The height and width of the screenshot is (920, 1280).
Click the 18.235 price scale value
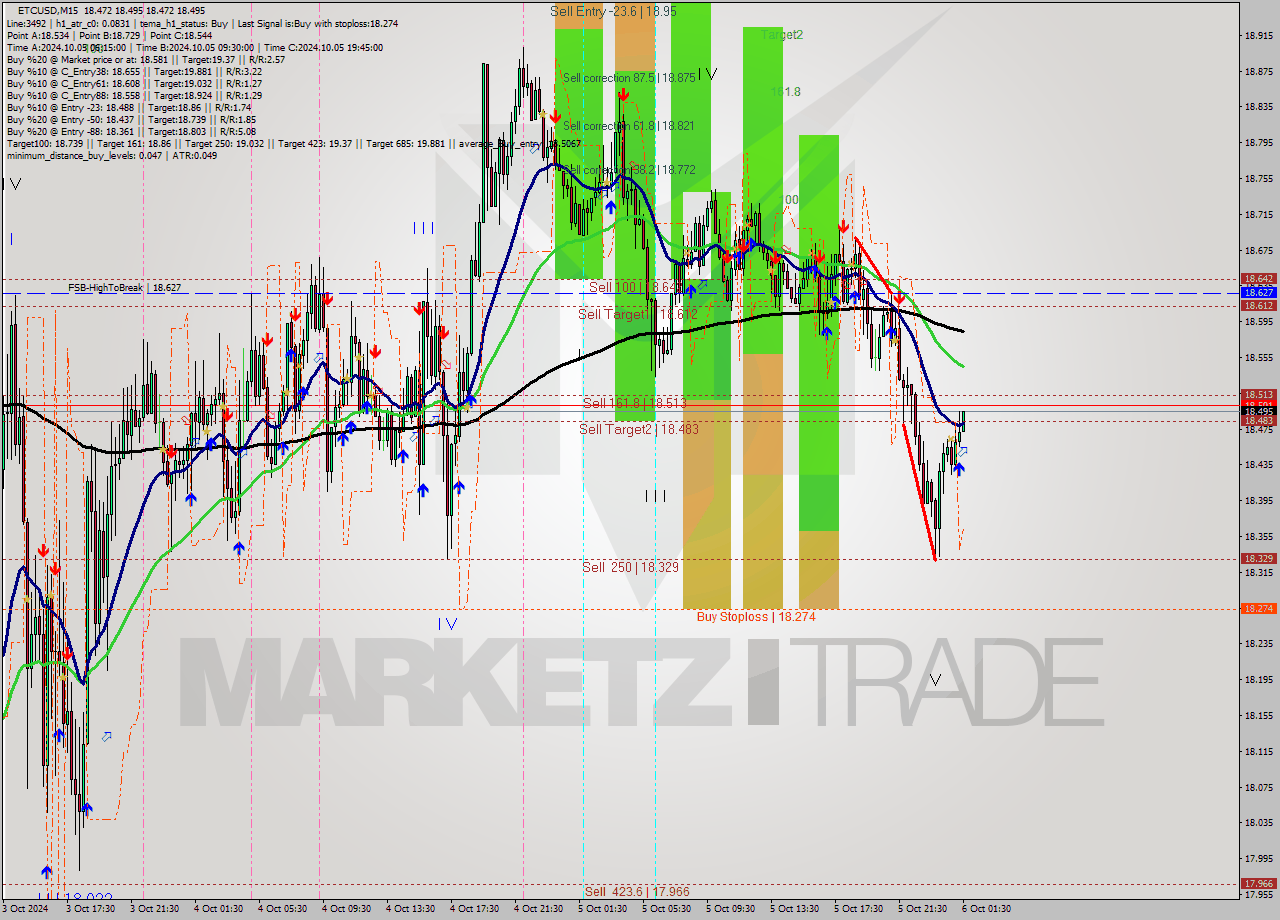(x=1258, y=644)
